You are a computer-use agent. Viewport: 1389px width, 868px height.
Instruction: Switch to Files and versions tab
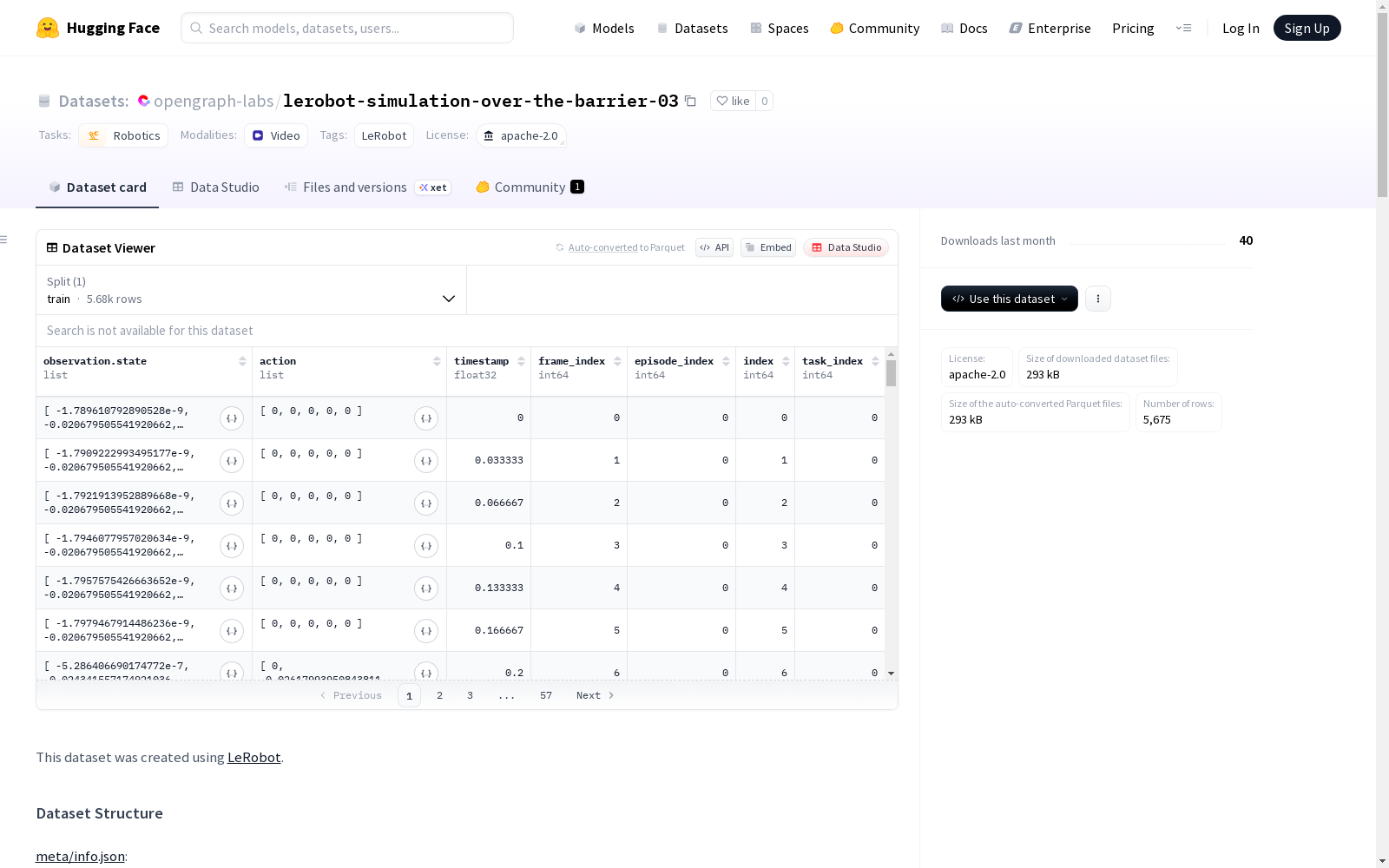[368, 187]
